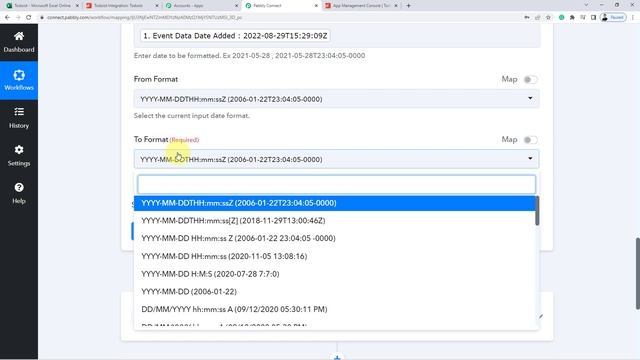Click the plus icon to add step

click(337, 357)
